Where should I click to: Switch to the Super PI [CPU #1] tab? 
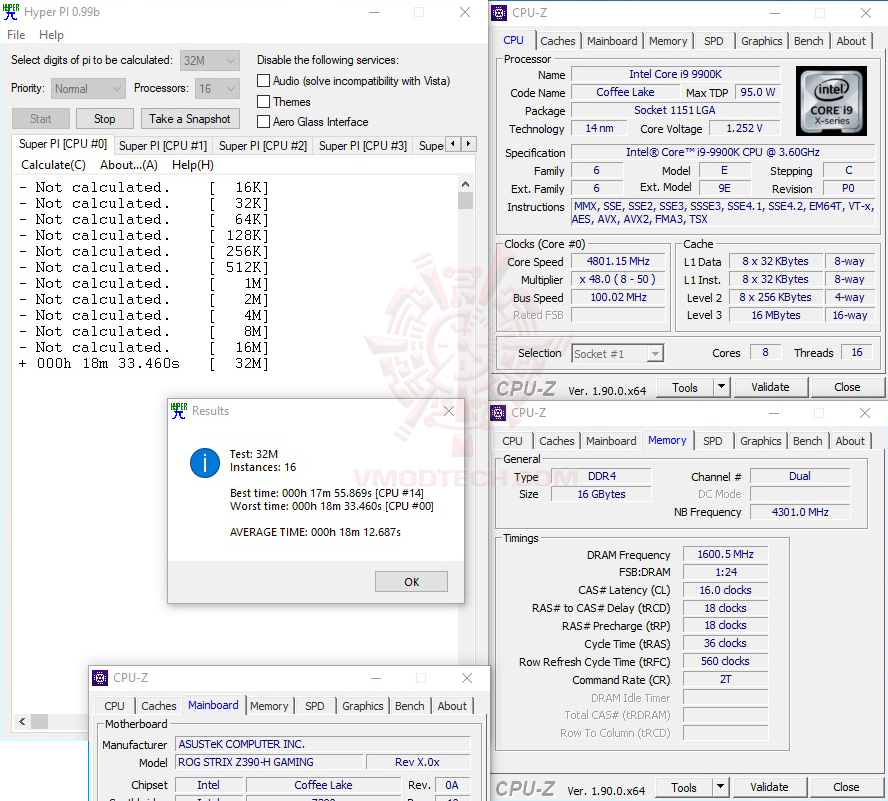point(163,146)
